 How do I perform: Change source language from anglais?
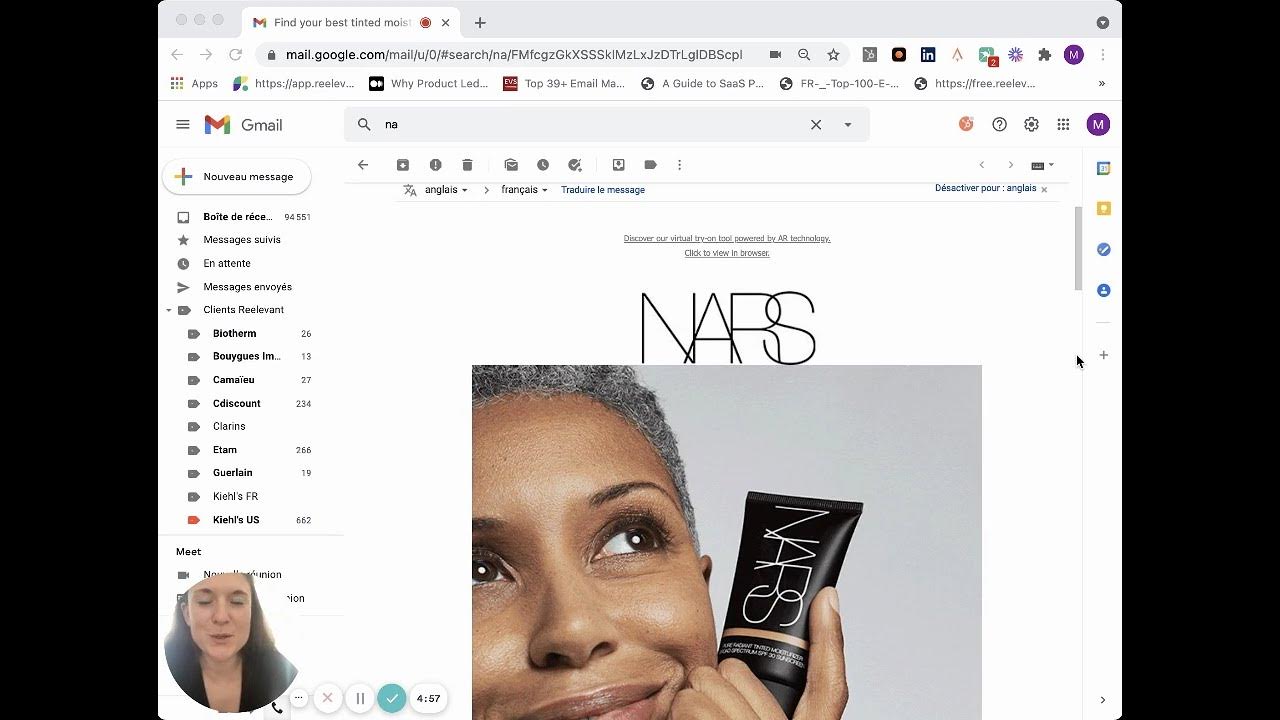(x=446, y=190)
